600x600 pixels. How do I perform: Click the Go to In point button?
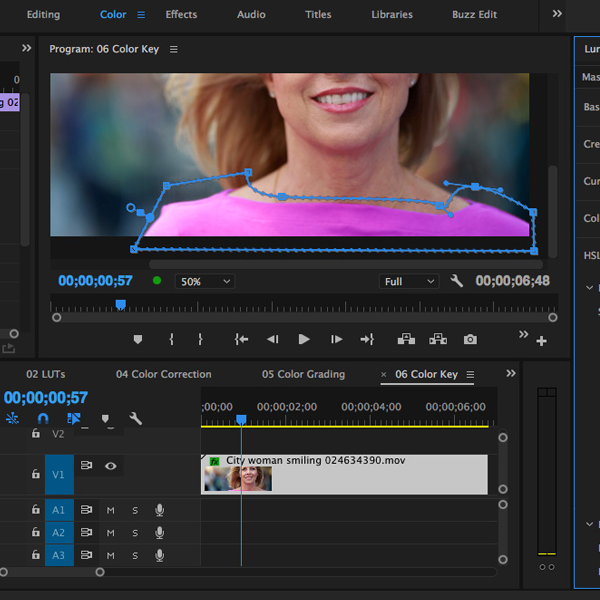(241, 340)
